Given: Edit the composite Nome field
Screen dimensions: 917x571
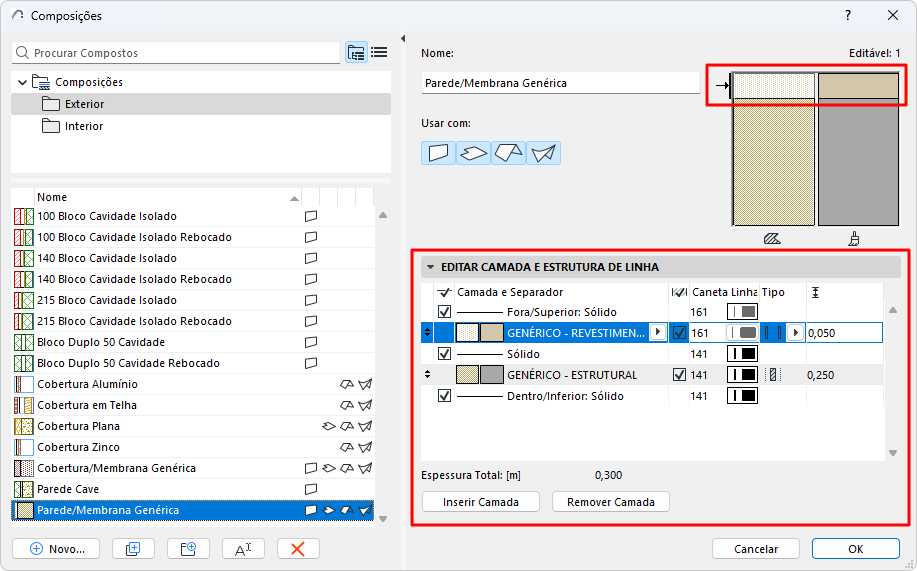Looking at the screenshot, I should (x=560, y=83).
